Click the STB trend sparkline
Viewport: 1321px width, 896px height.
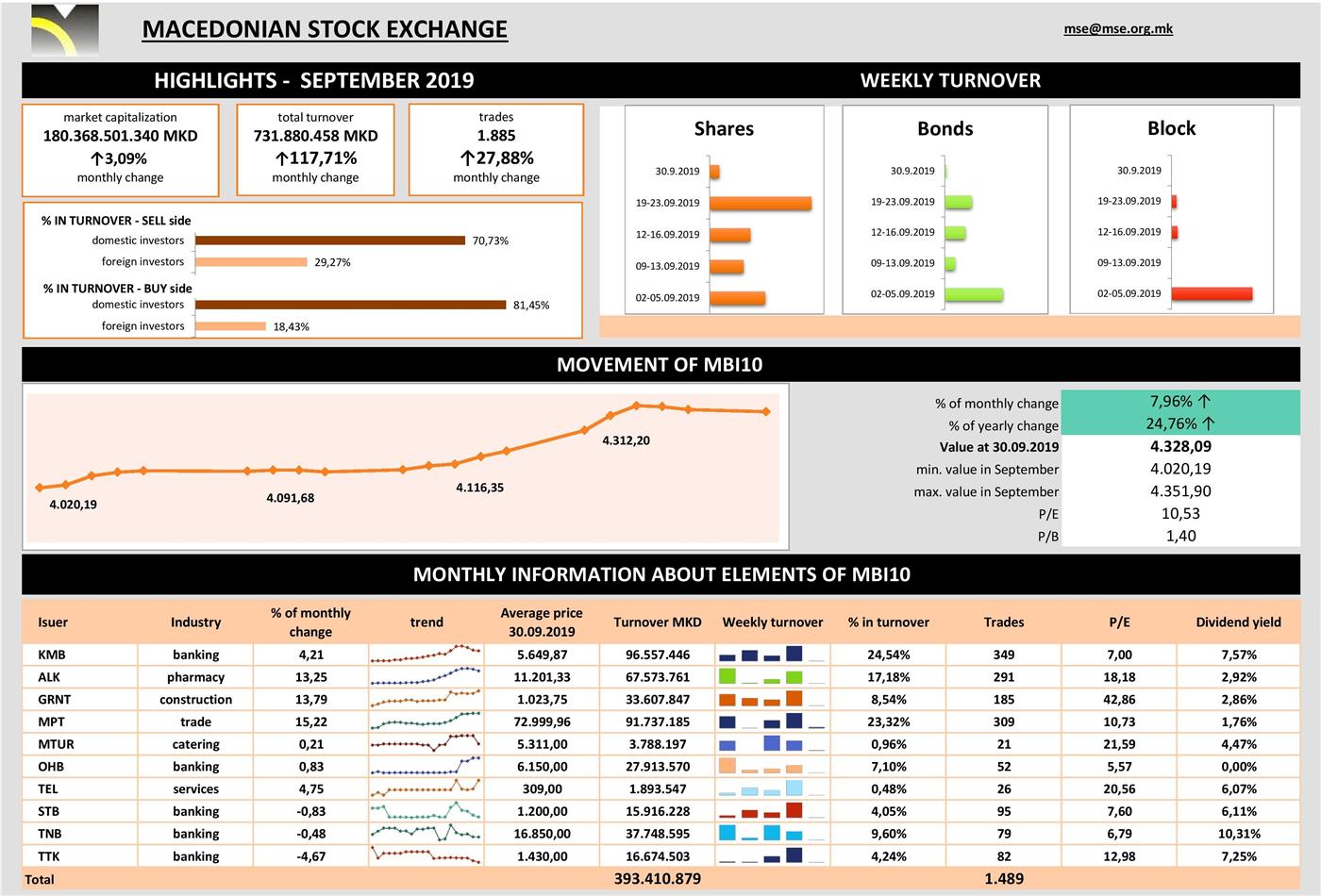click(x=426, y=811)
